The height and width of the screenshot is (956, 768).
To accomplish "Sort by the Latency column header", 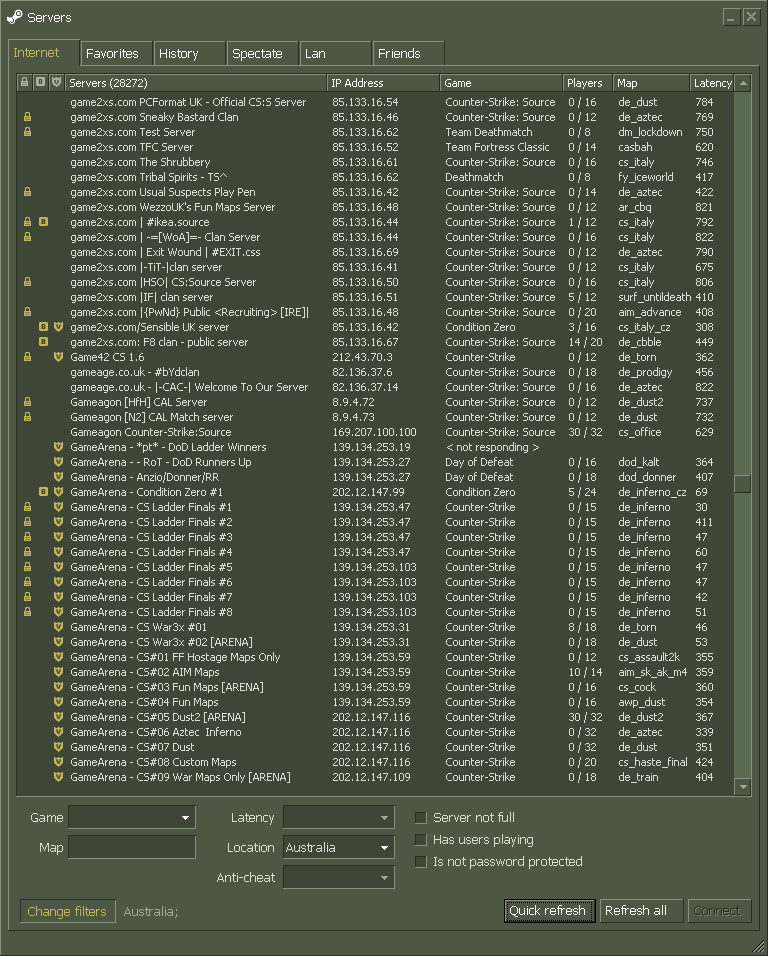I will 712,83.
